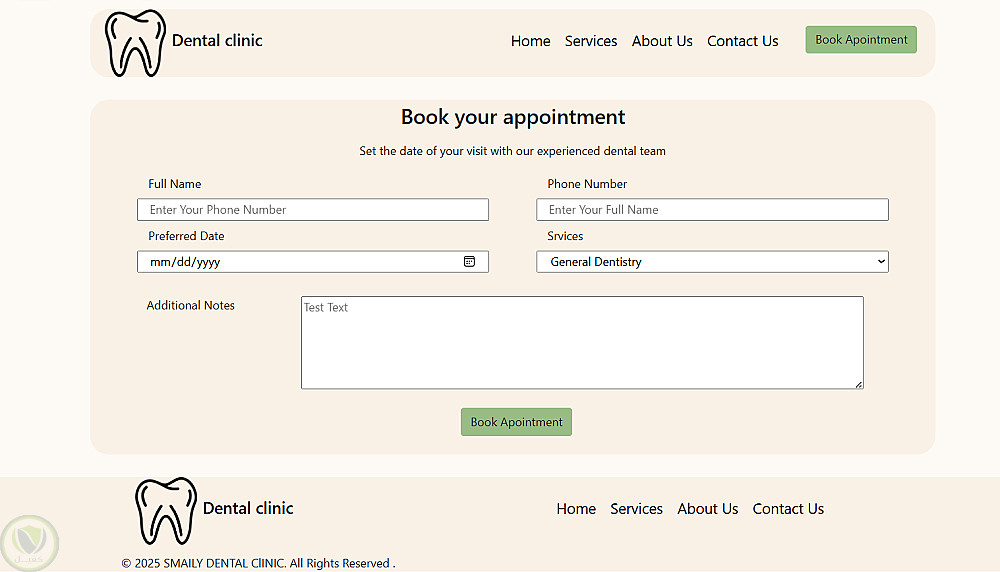Go to About Us in the header menu
The width and height of the screenshot is (1000, 572).
(662, 41)
